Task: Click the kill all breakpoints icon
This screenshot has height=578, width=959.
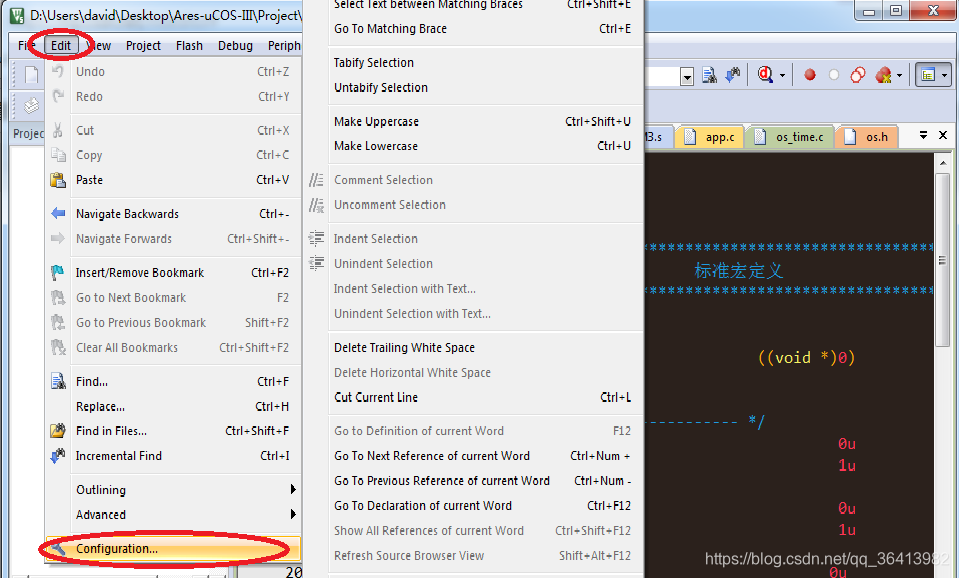Action: pyautogui.click(x=883, y=75)
